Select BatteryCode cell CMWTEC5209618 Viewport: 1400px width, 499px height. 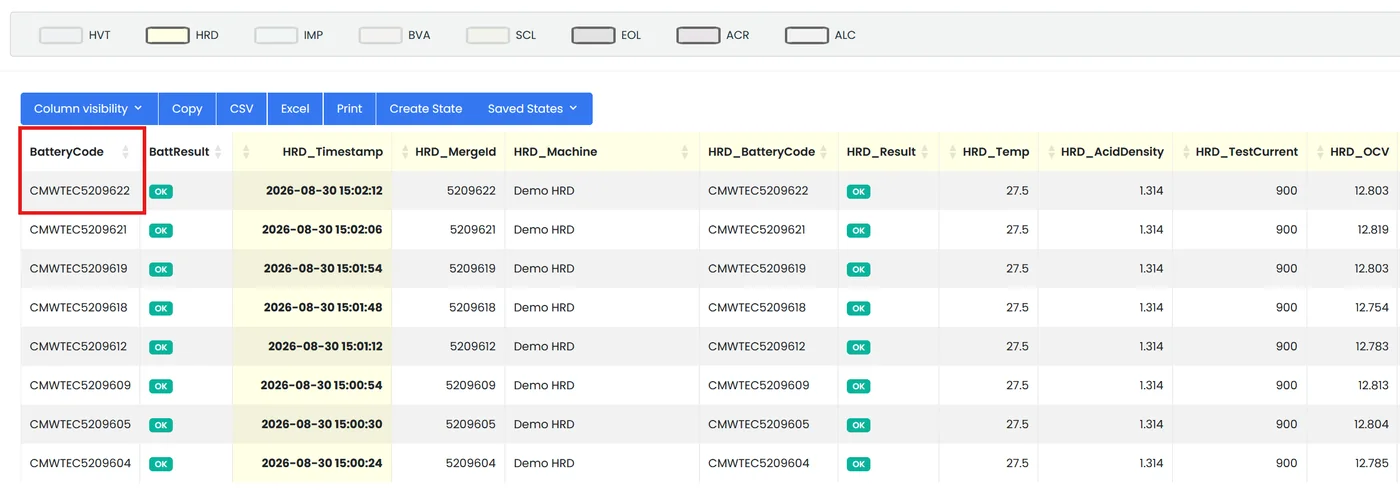(x=80, y=308)
